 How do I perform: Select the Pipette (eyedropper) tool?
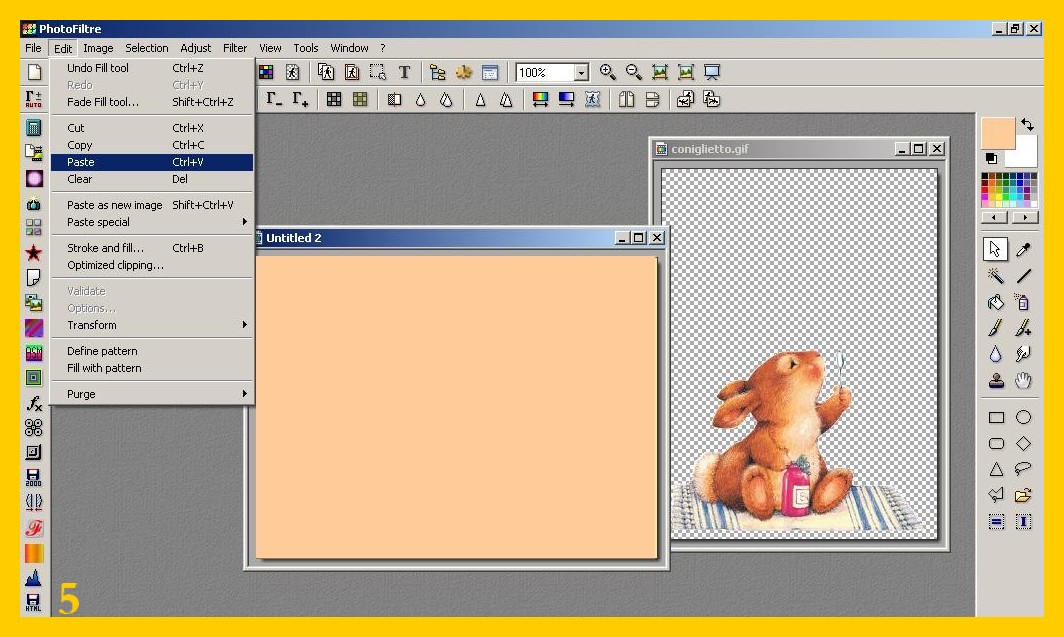[x=1023, y=250]
